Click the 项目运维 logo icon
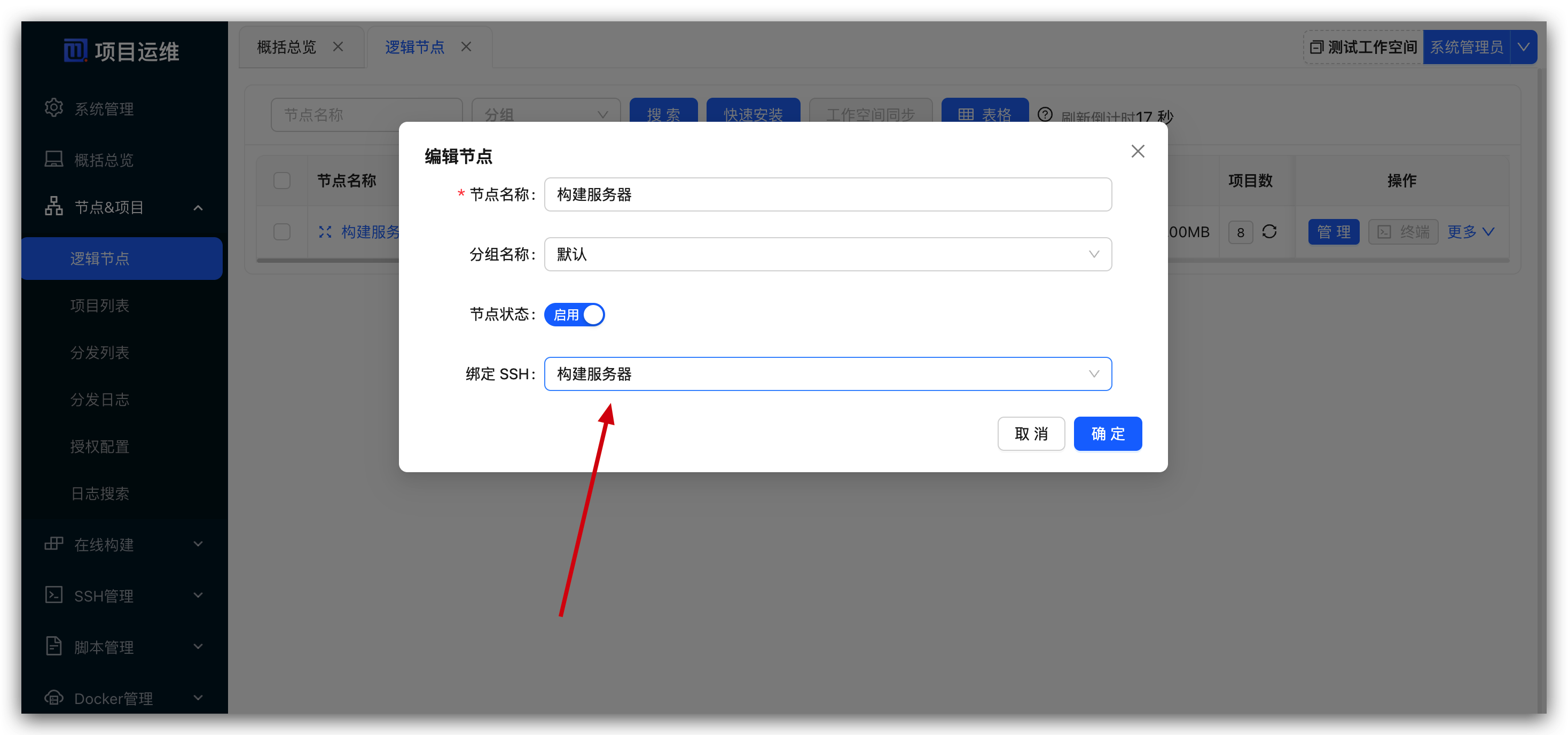The width and height of the screenshot is (1568, 735). (74, 51)
